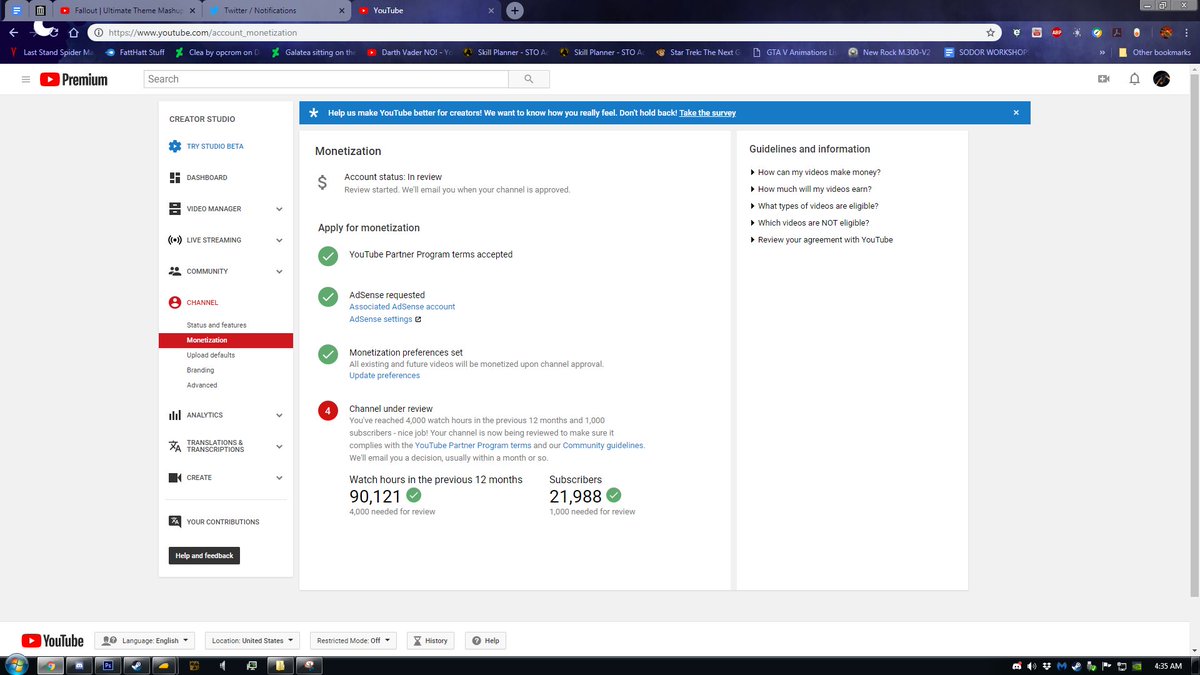1200x675 pixels.
Task: Expand 'Which videos are NOT eligible?'
Action: (x=809, y=223)
